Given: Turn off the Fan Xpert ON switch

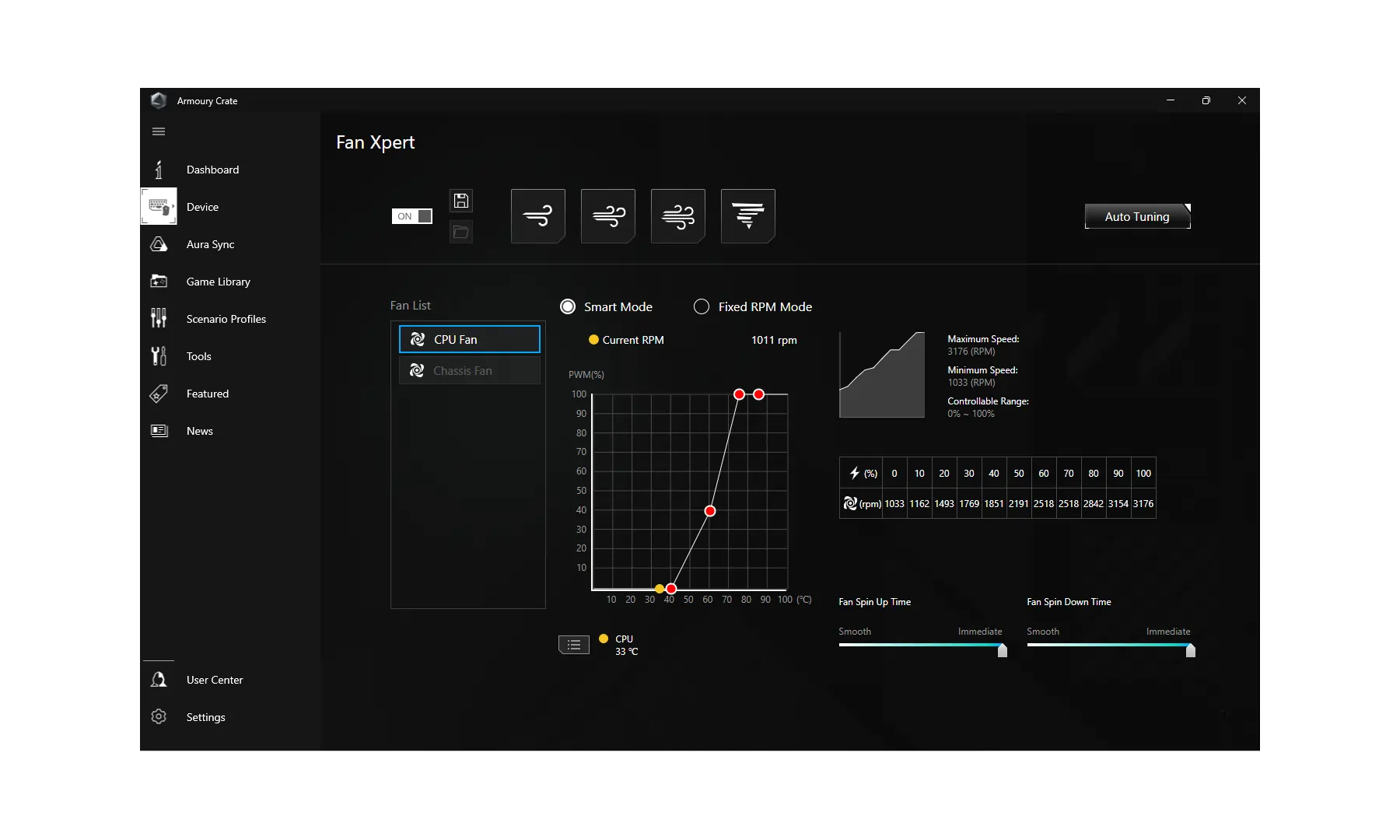Looking at the screenshot, I should pos(411,216).
